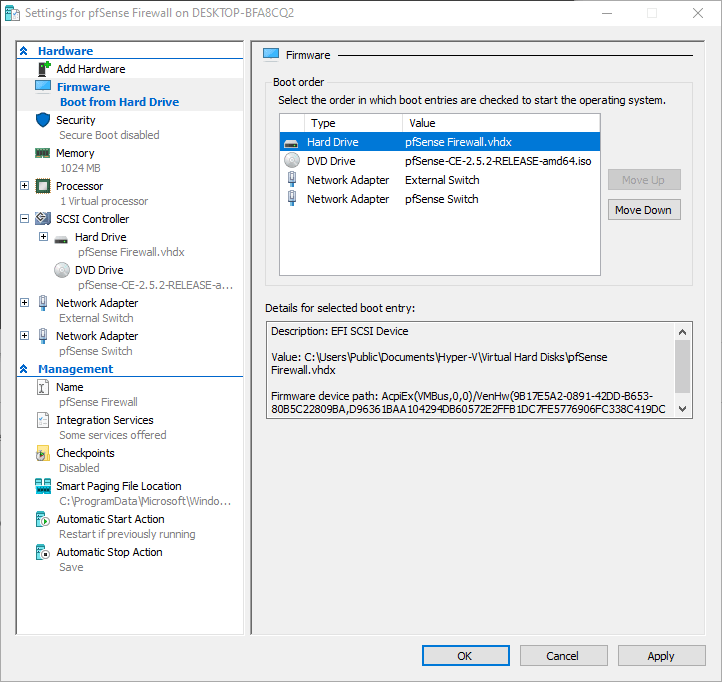
Task: Click the DVD Drive disc icon in the tree
Action: [62, 270]
